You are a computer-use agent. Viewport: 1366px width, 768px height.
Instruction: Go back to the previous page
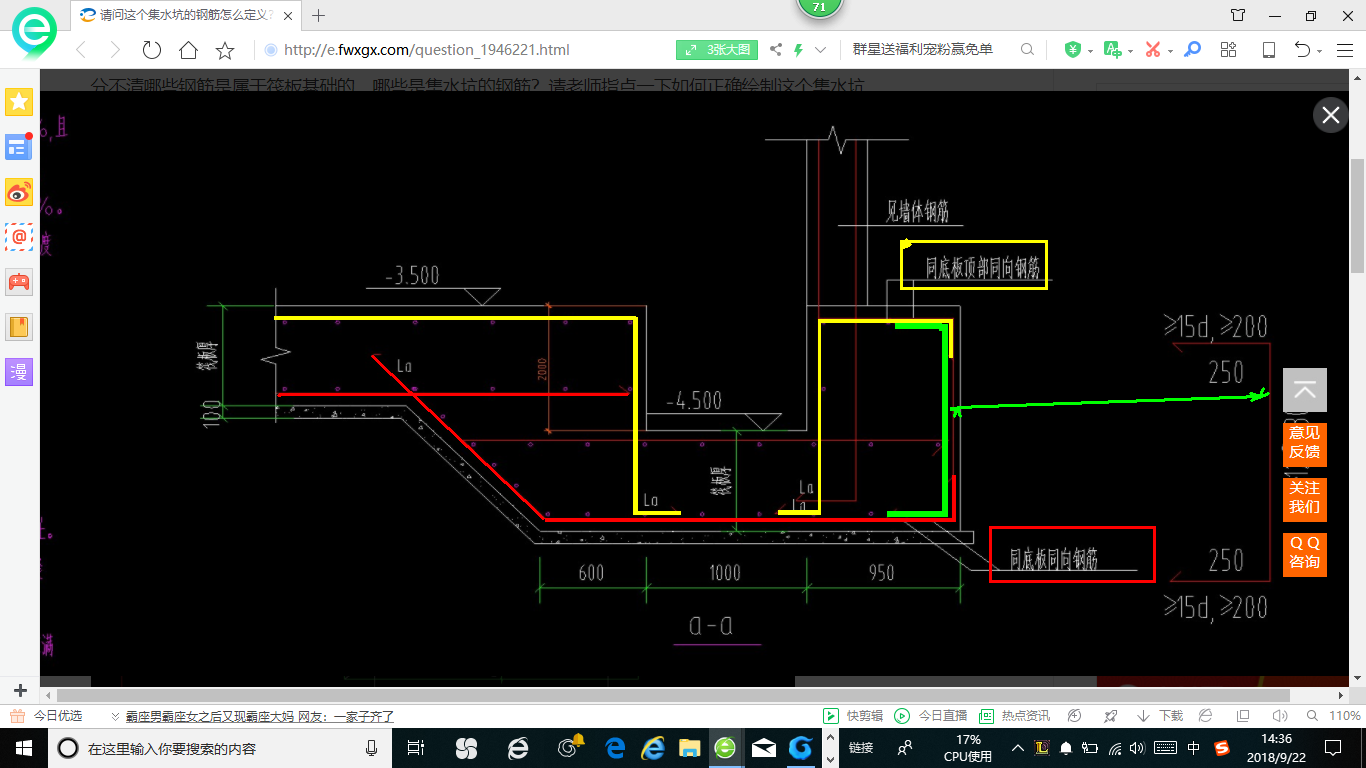tap(81, 50)
